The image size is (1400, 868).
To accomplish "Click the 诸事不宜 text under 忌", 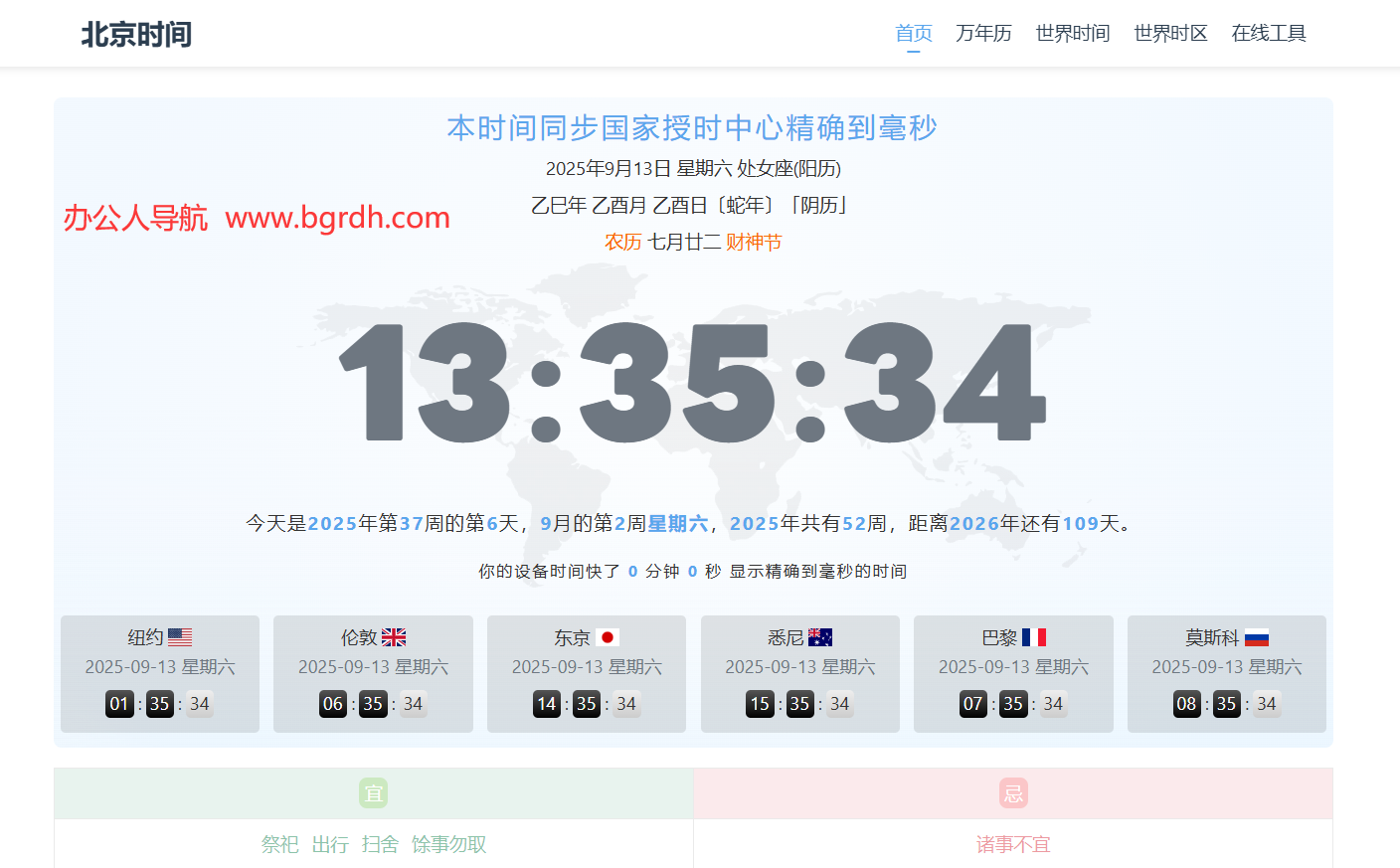I will tap(1013, 844).
